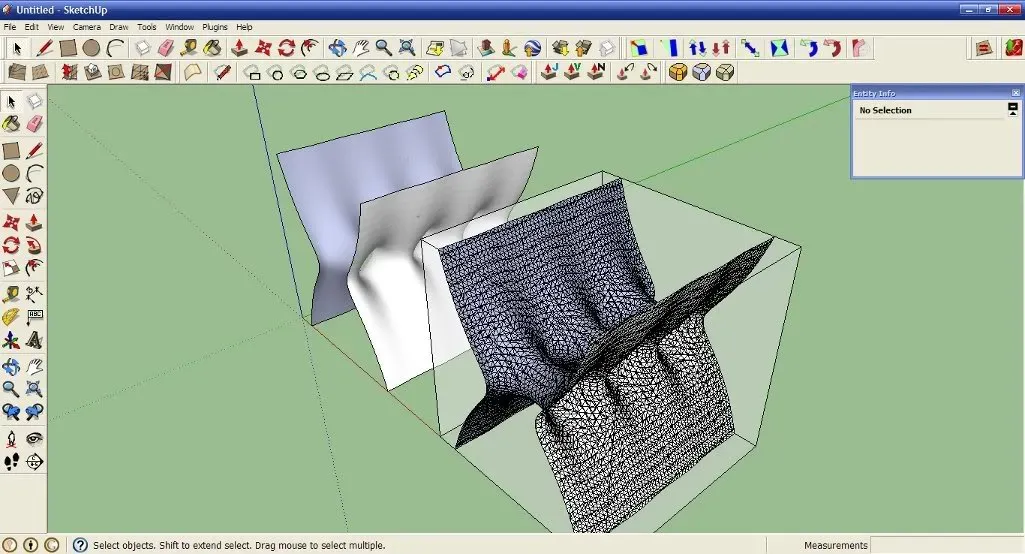Pick the Polygon tool in left toolbar

11,196
